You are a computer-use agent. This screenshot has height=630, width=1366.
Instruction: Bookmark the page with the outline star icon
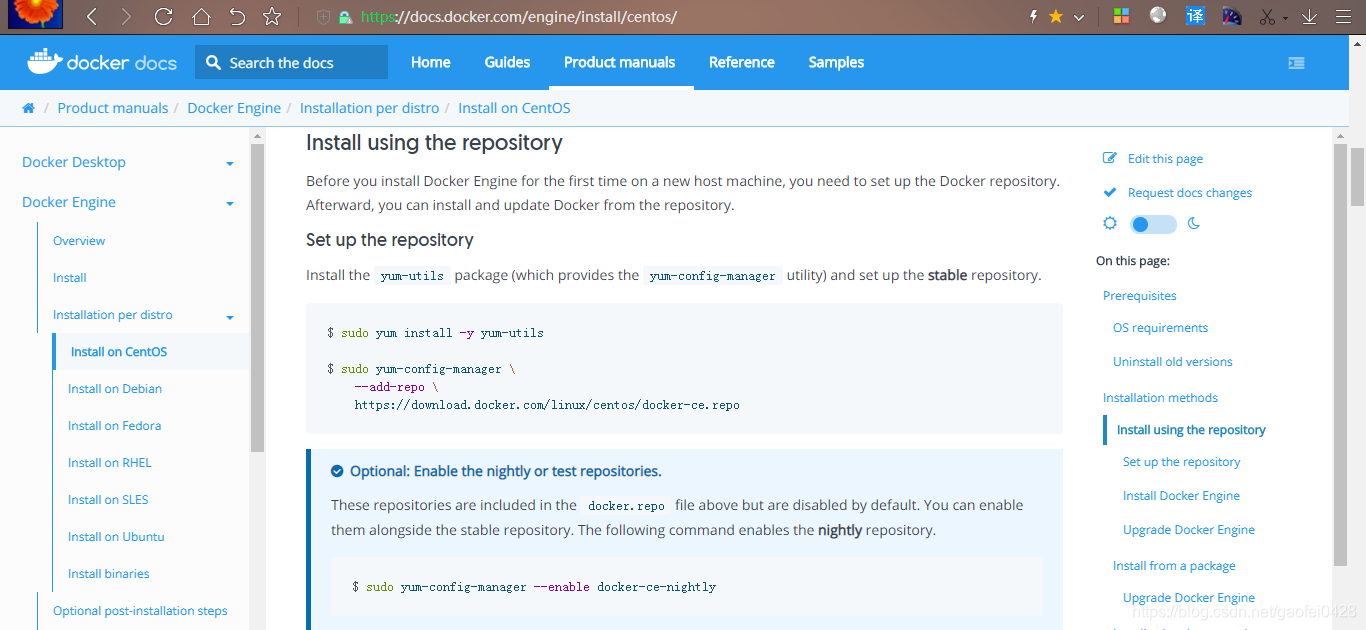click(x=272, y=17)
